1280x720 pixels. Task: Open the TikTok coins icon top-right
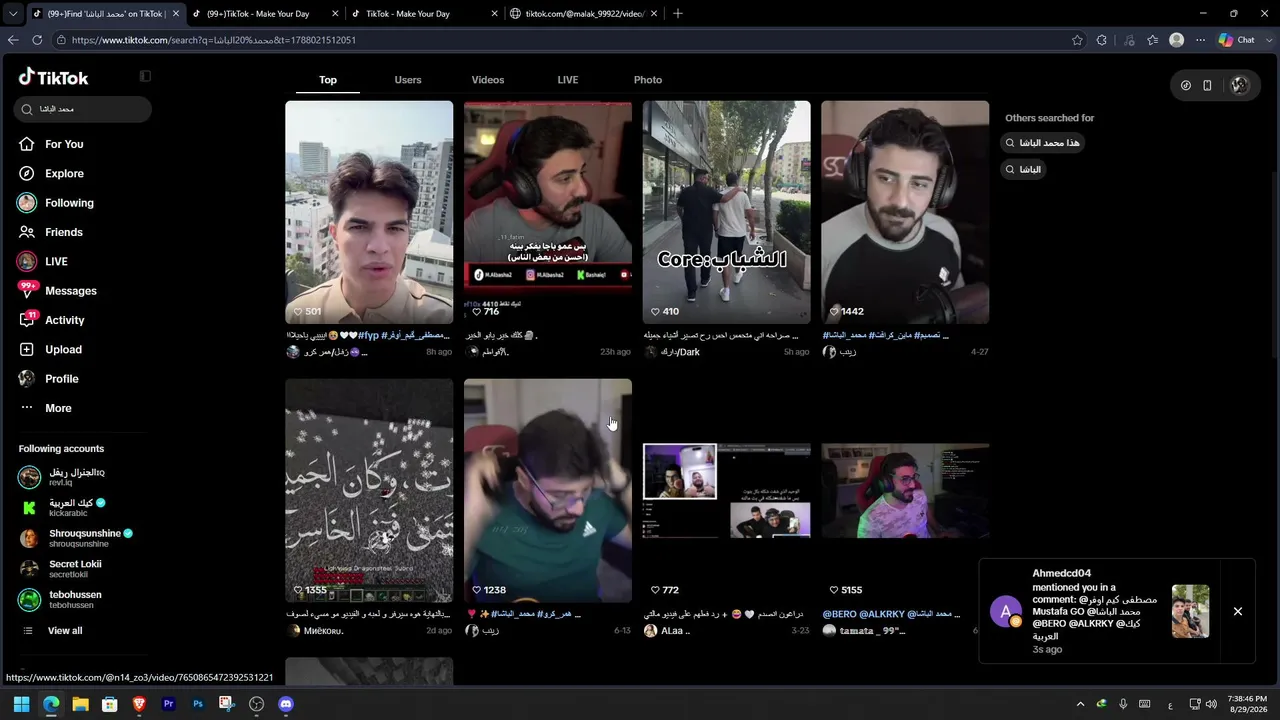pyautogui.click(x=1186, y=85)
